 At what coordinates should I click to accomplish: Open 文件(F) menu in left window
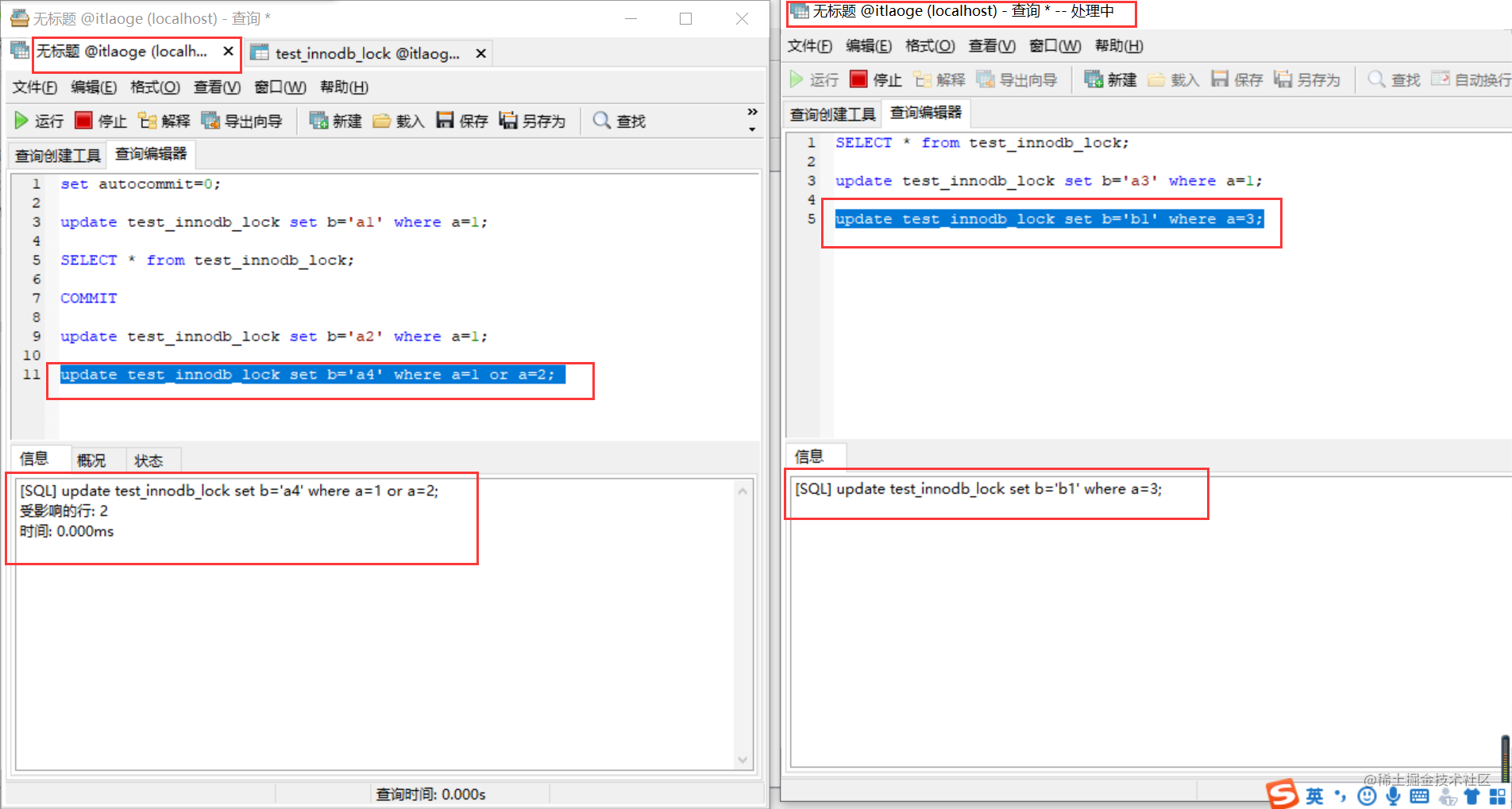tap(35, 87)
